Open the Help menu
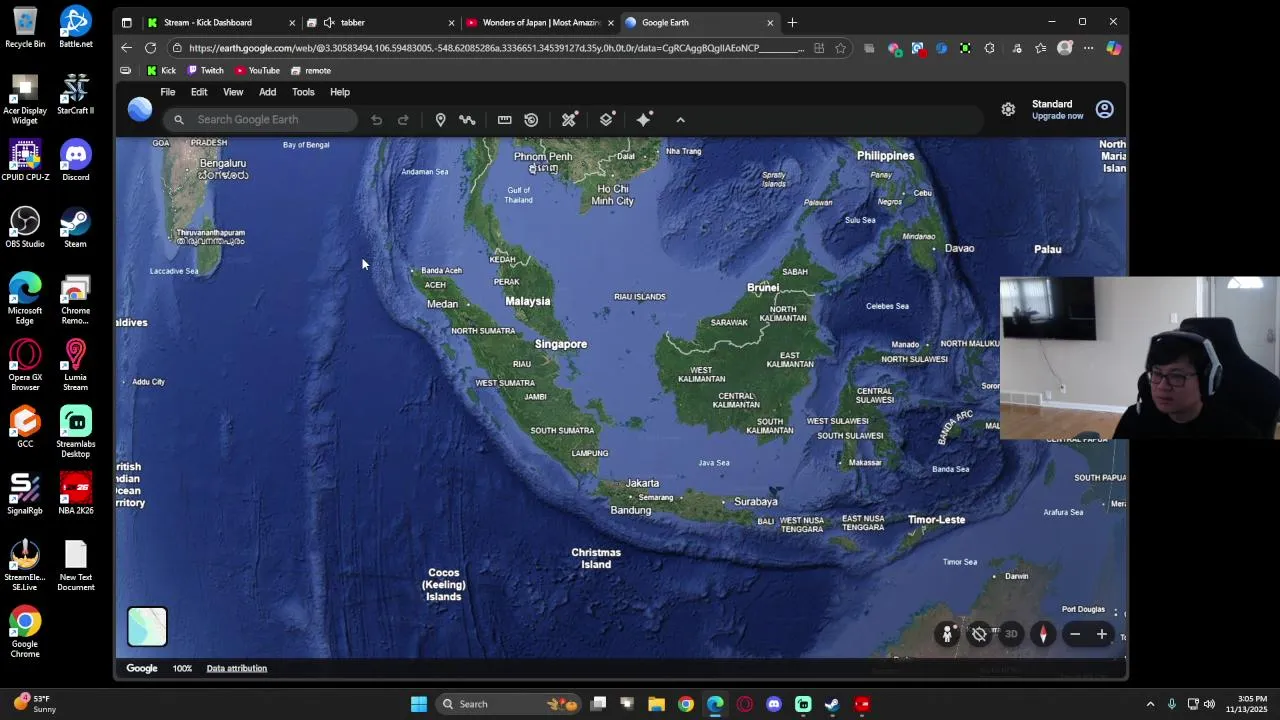 click(x=340, y=92)
